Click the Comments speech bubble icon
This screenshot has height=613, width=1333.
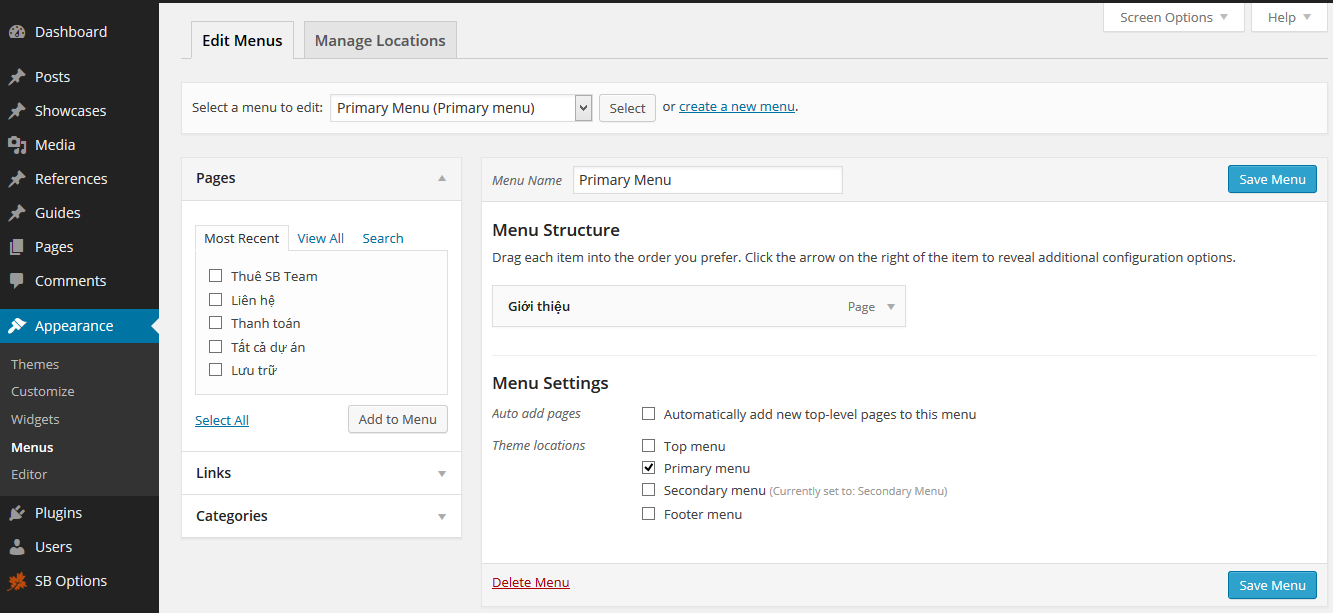click(17, 281)
